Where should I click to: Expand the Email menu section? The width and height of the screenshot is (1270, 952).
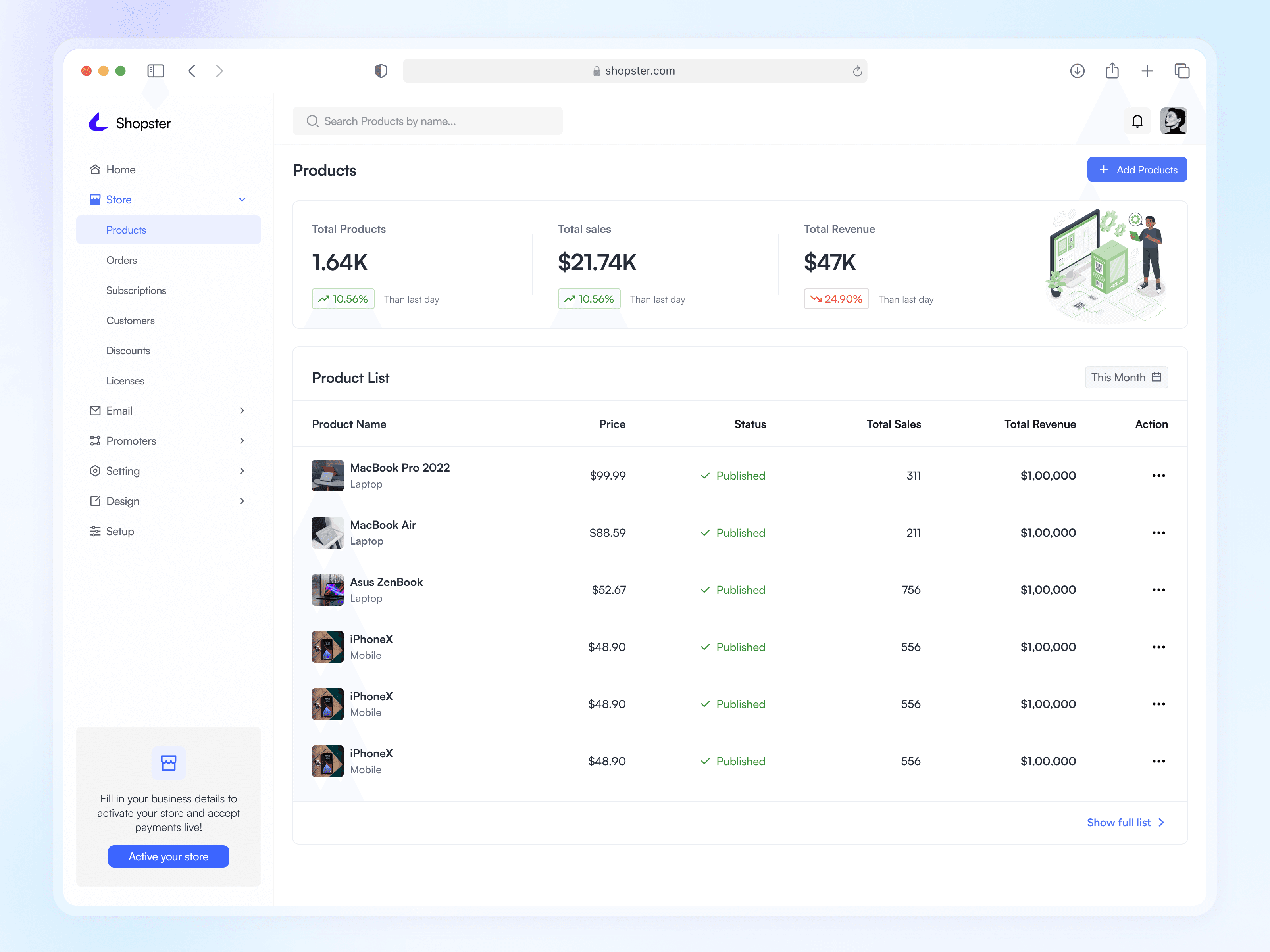[242, 411]
